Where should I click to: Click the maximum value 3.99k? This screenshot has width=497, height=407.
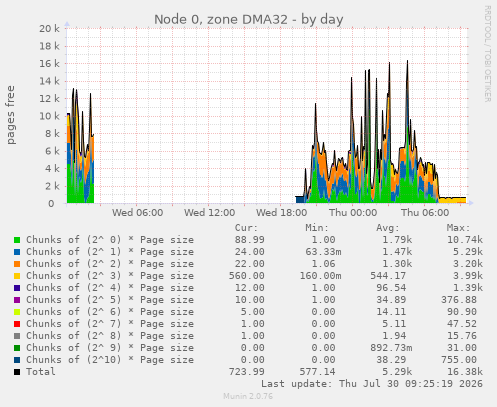click(468, 276)
